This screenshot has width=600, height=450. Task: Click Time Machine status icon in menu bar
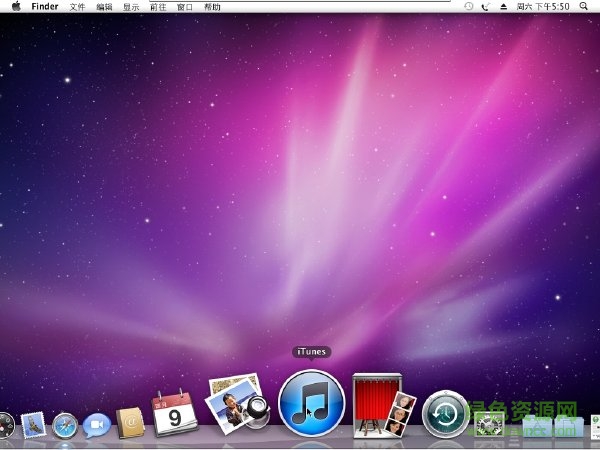coord(469,6)
